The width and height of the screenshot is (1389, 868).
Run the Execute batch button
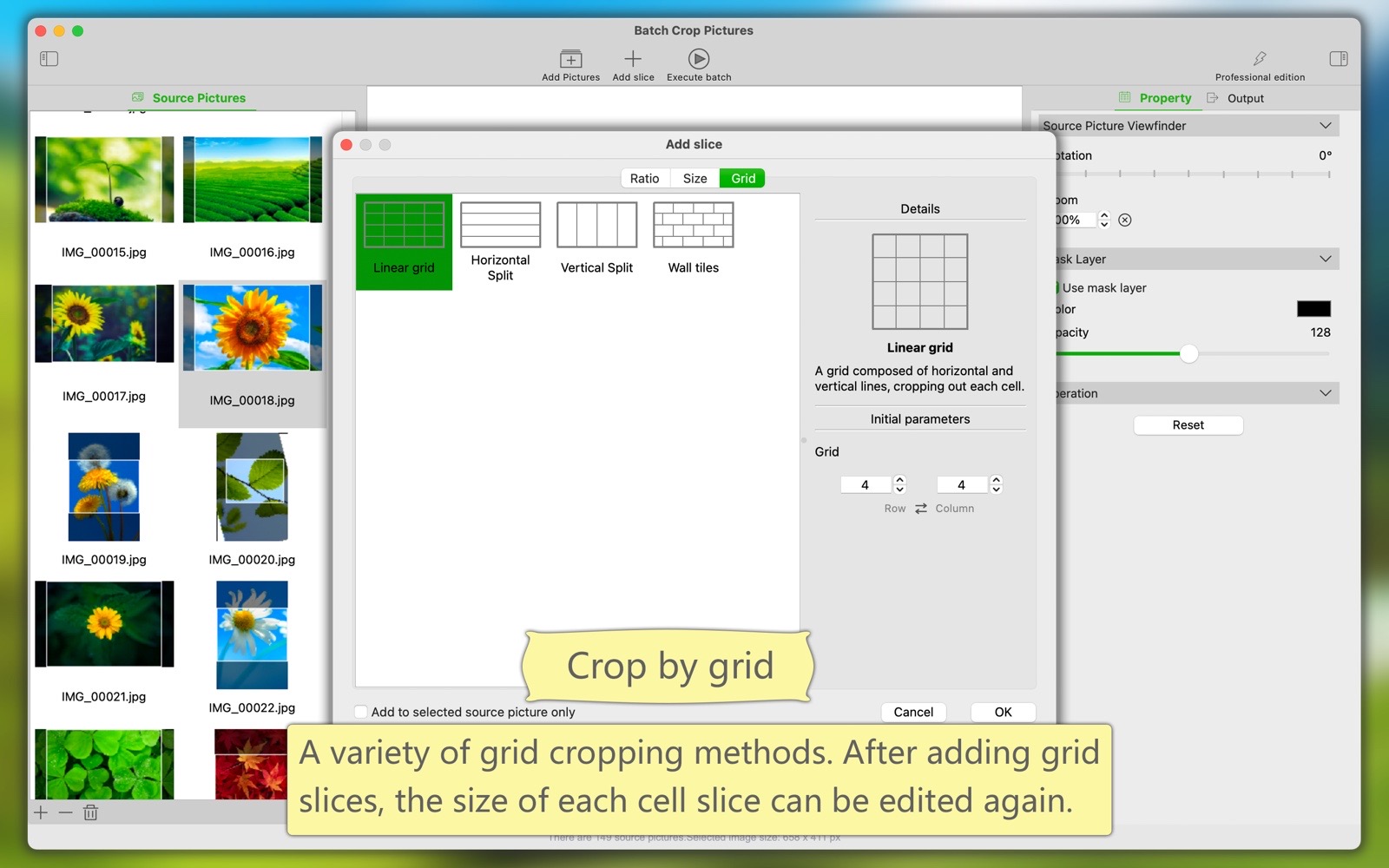click(x=699, y=59)
